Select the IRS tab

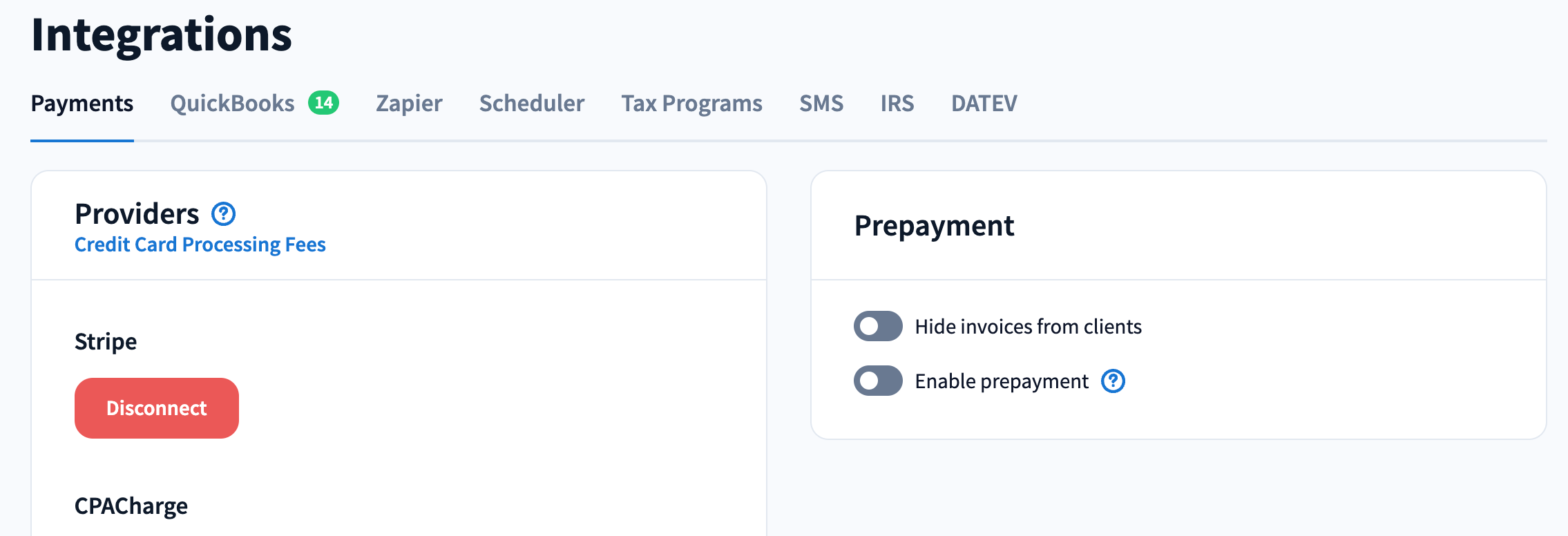pyautogui.click(x=897, y=104)
